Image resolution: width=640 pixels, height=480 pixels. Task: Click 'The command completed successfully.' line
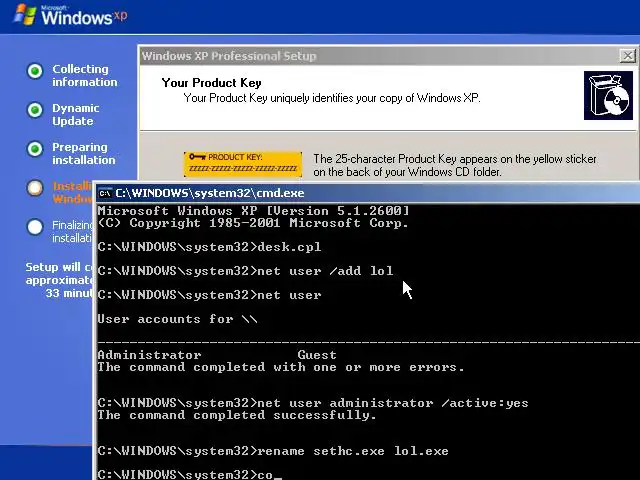click(x=237, y=415)
